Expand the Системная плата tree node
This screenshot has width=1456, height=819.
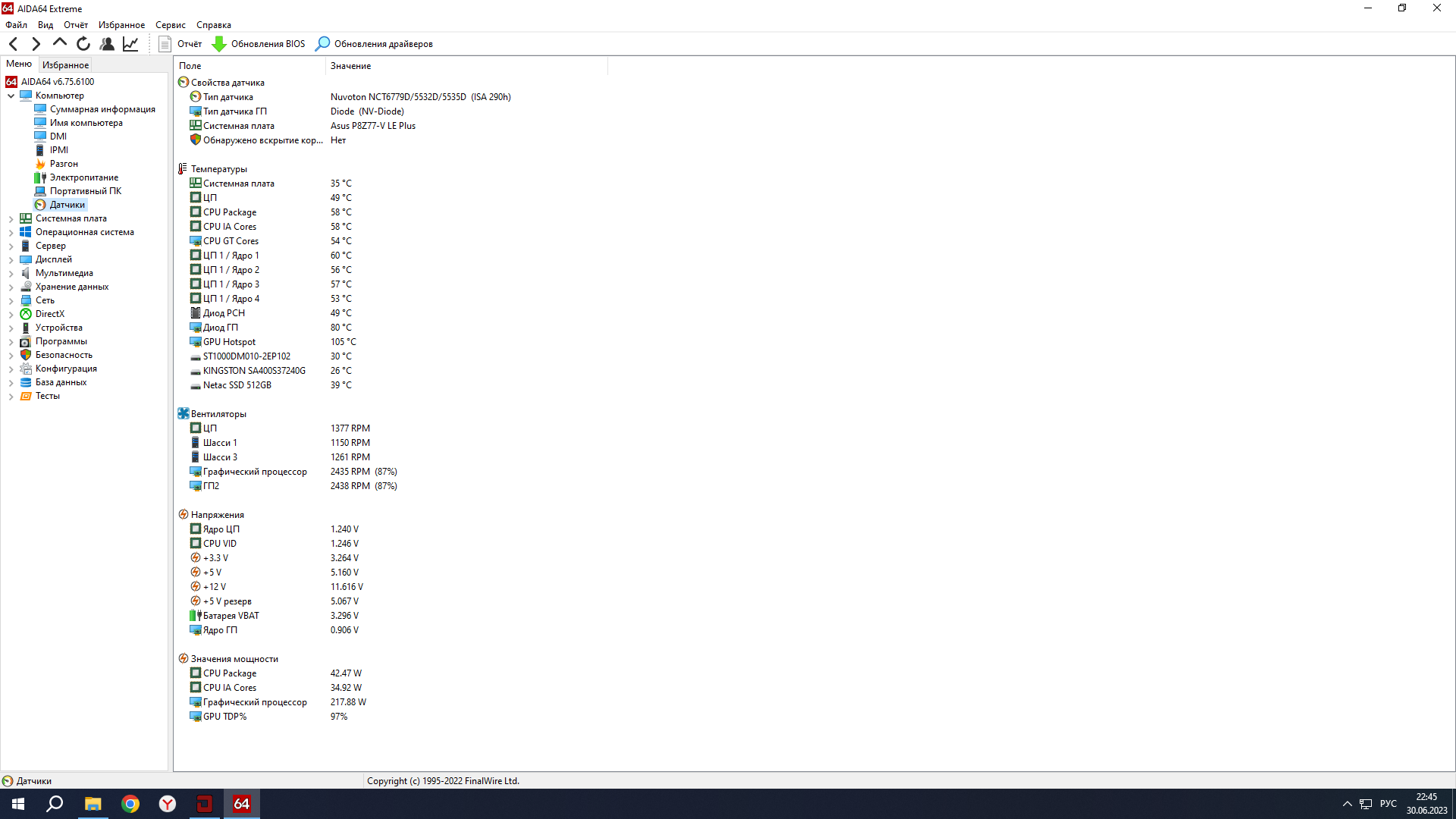point(11,219)
